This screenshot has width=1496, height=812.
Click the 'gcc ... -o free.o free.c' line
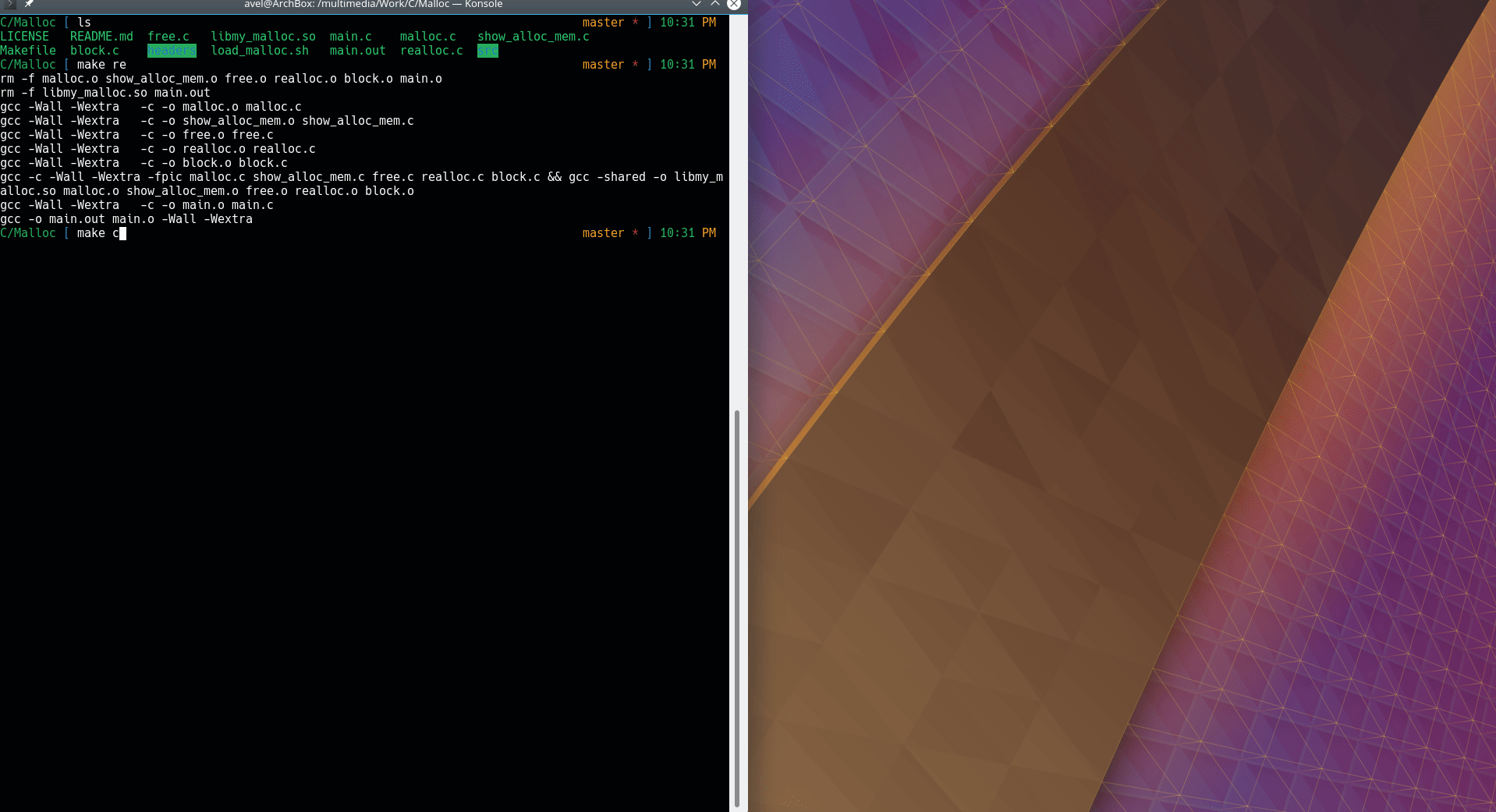click(x=136, y=135)
